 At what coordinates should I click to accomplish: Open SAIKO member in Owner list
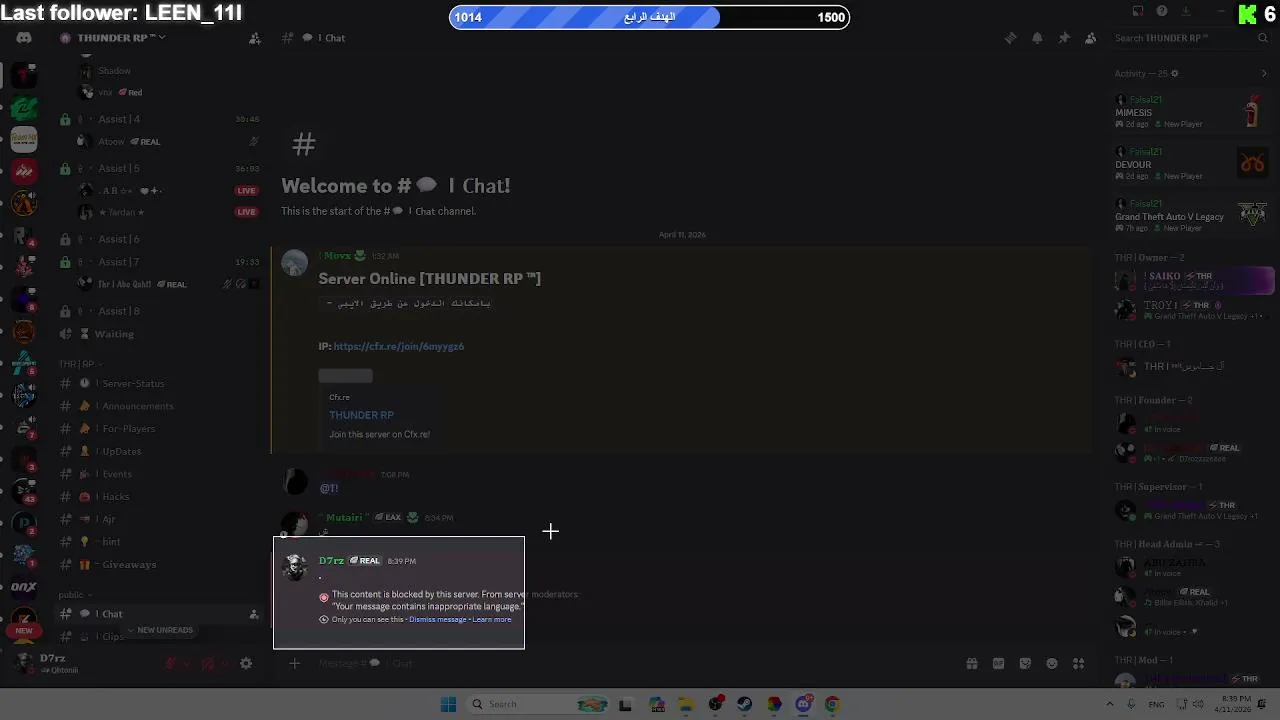click(x=1195, y=281)
